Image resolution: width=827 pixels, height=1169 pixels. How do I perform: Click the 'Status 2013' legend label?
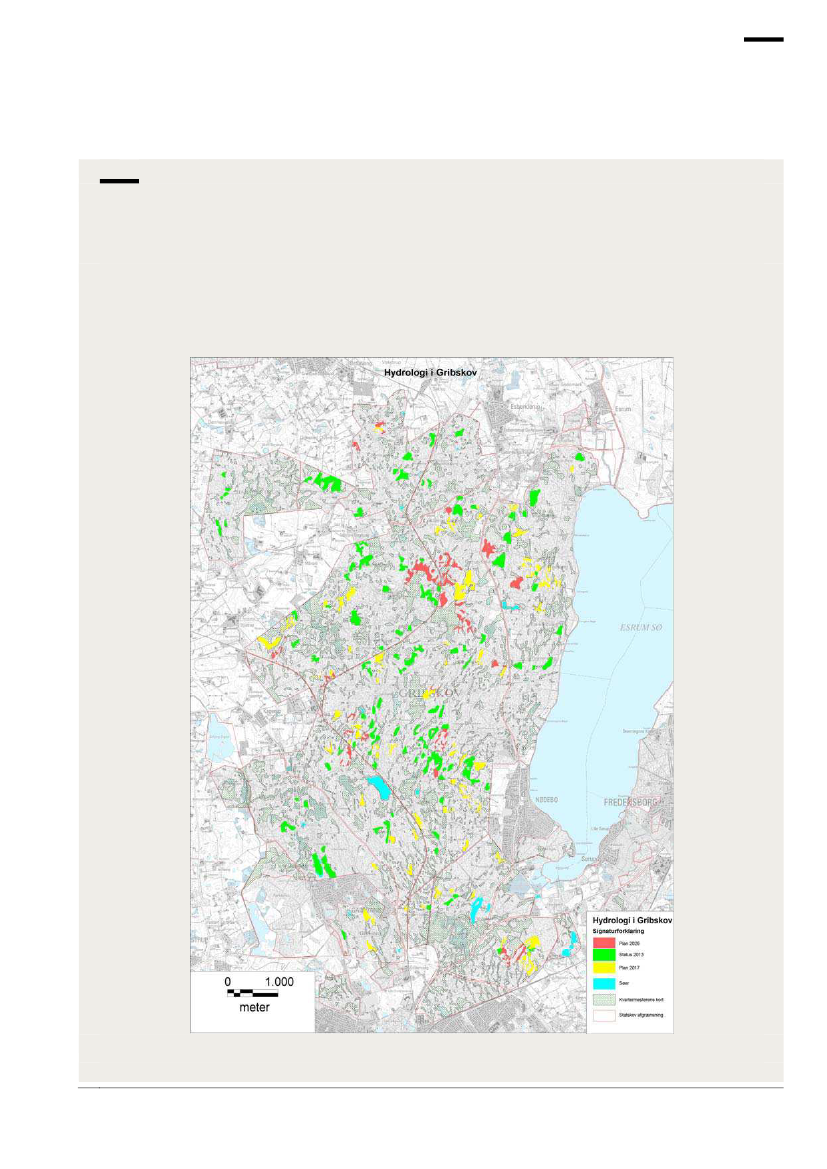631,954
